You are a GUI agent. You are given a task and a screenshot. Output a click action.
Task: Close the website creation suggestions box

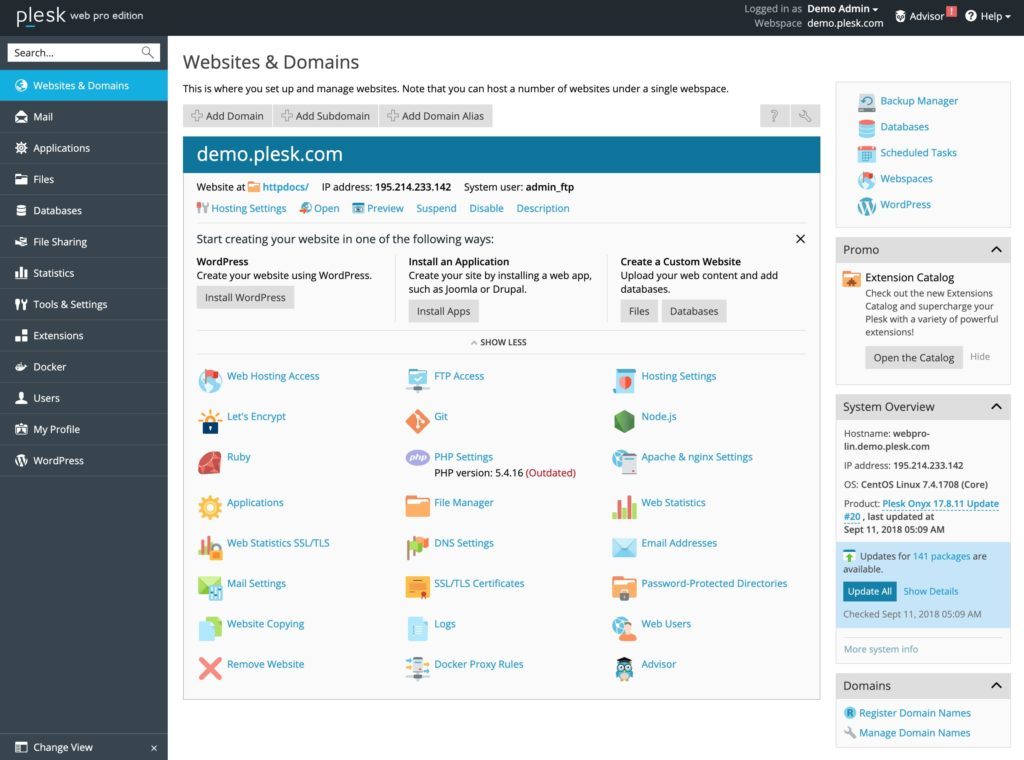tap(800, 239)
